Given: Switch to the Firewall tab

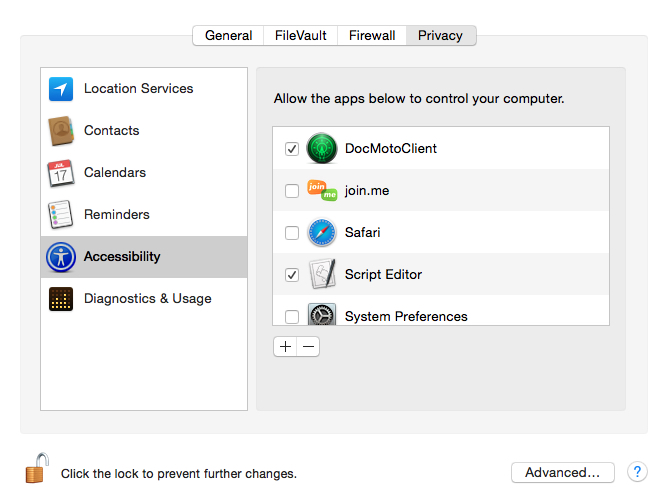Looking at the screenshot, I should coord(372,35).
